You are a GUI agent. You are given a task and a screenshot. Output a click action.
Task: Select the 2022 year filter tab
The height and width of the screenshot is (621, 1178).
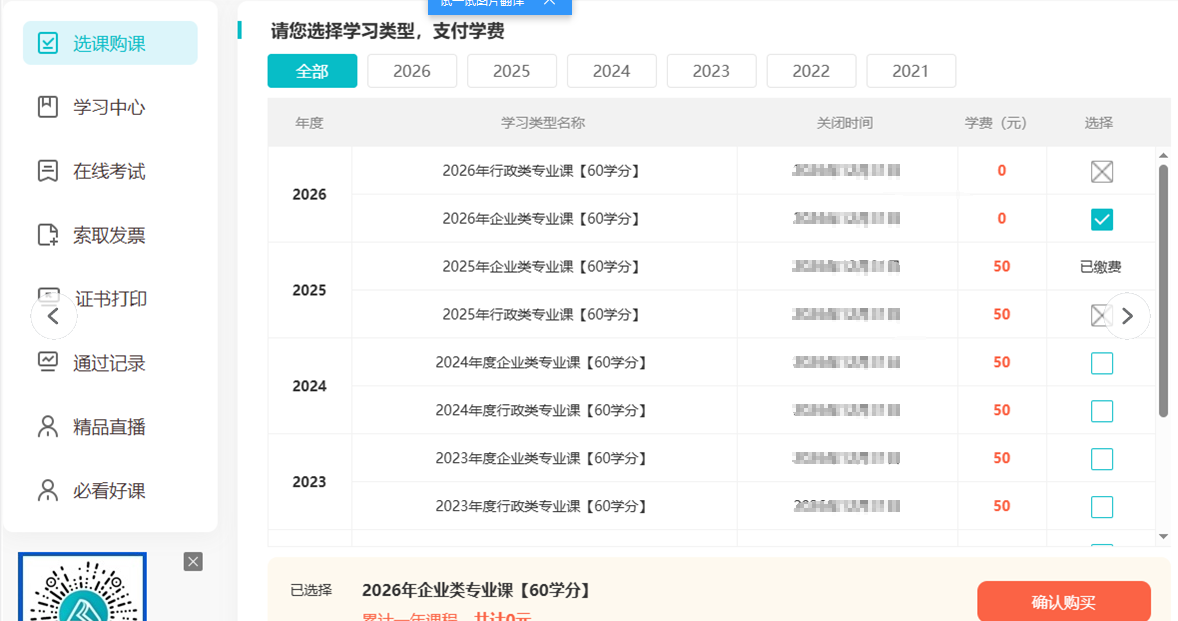click(811, 71)
